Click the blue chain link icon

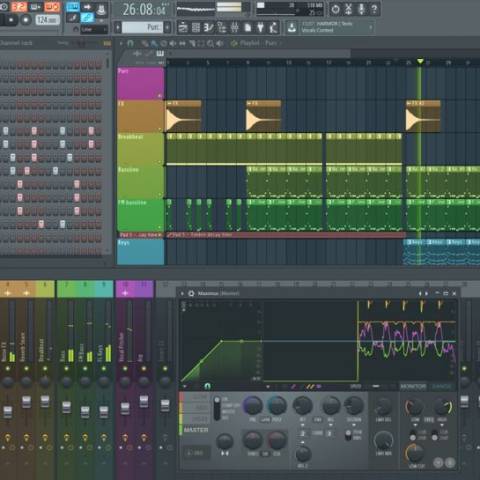(x=87, y=18)
